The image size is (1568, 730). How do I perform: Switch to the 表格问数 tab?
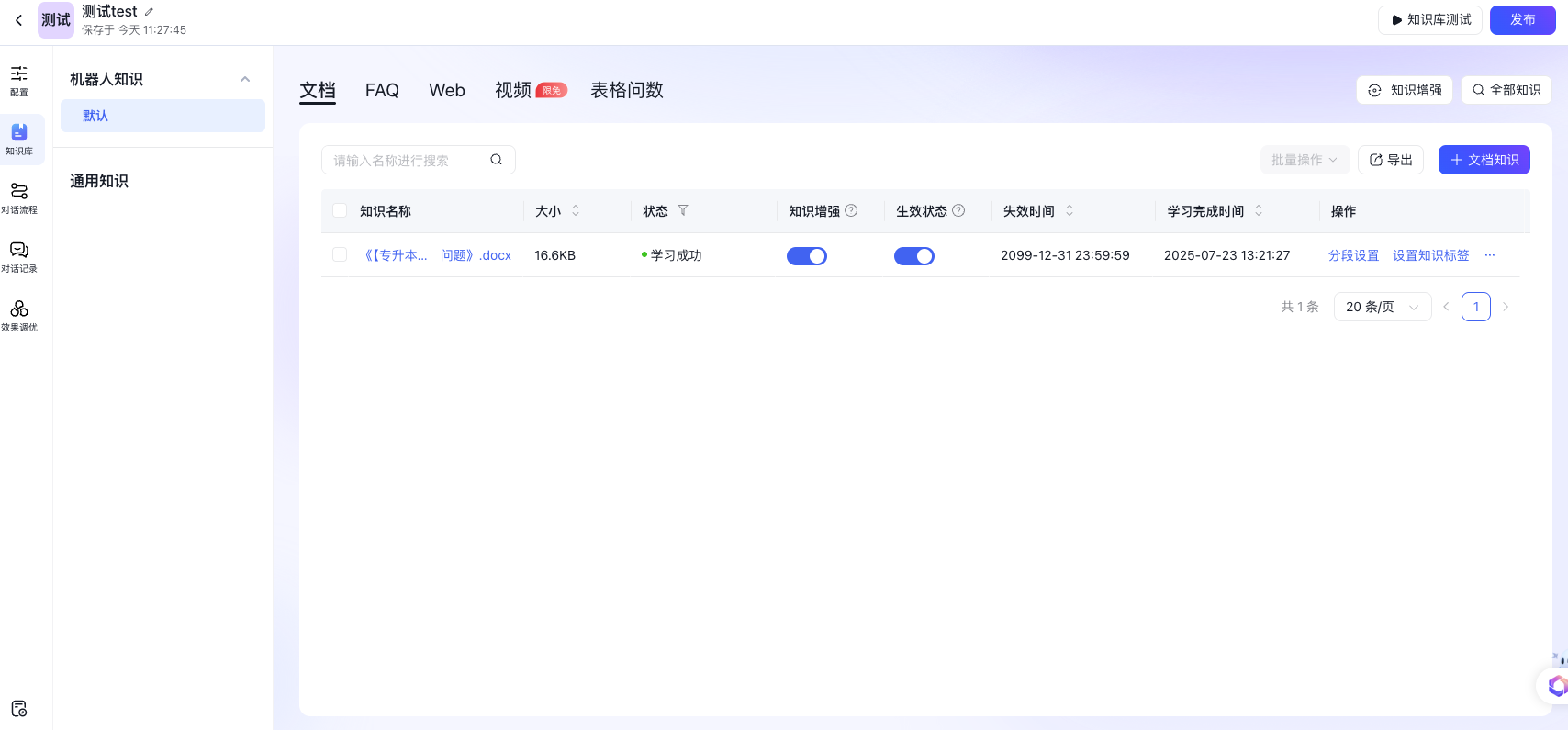[x=626, y=90]
